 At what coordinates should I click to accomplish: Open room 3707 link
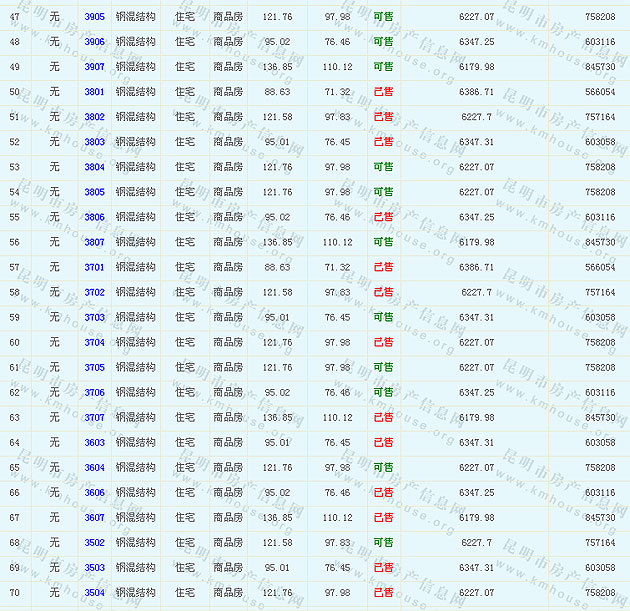(94, 417)
